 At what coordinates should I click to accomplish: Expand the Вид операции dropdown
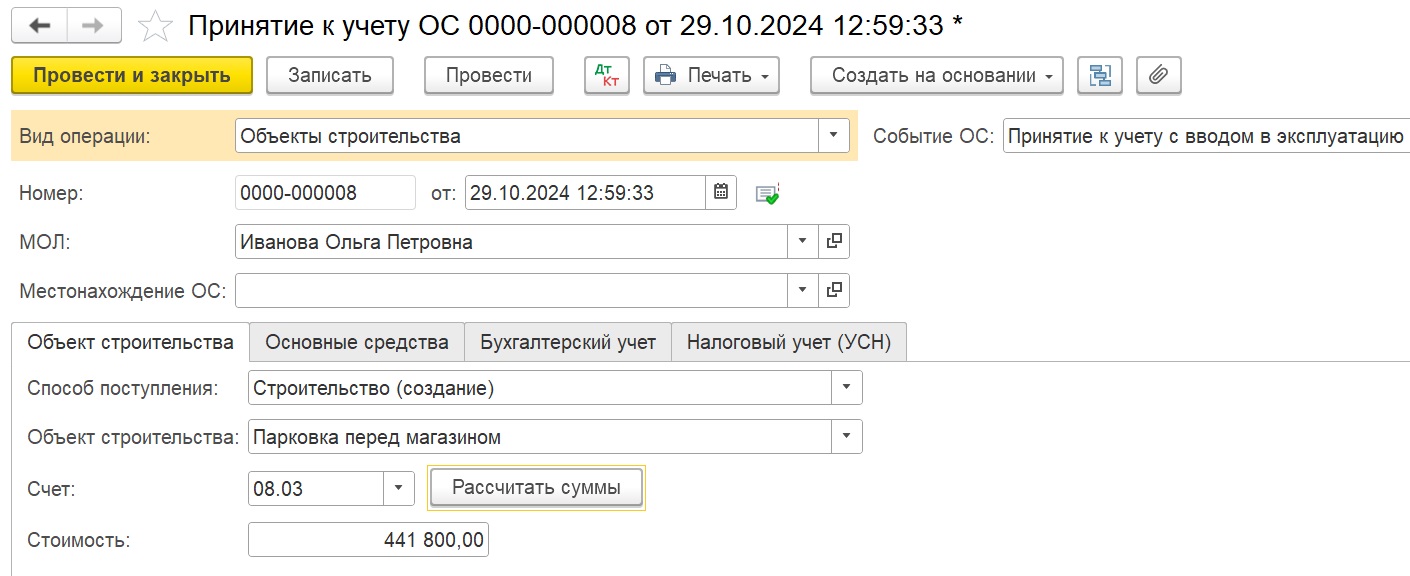click(834, 136)
